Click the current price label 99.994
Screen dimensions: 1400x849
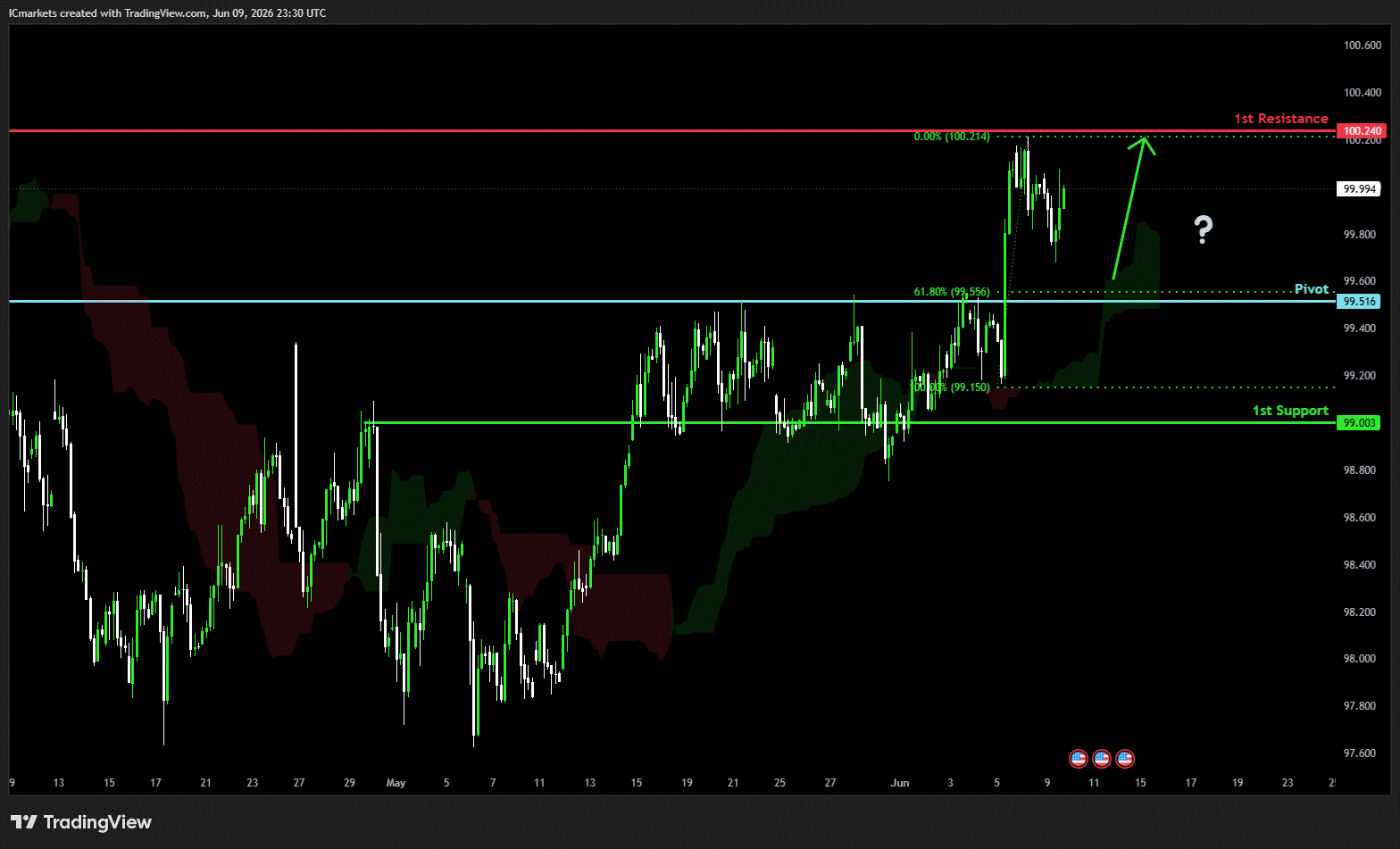(1359, 189)
